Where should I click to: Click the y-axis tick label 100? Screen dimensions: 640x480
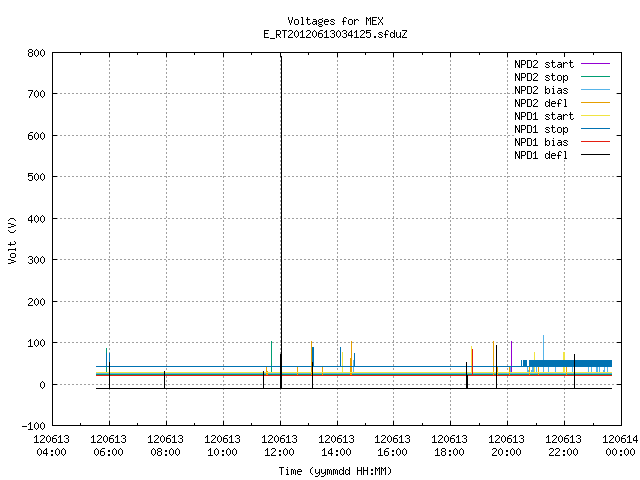[x=37, y=343]
